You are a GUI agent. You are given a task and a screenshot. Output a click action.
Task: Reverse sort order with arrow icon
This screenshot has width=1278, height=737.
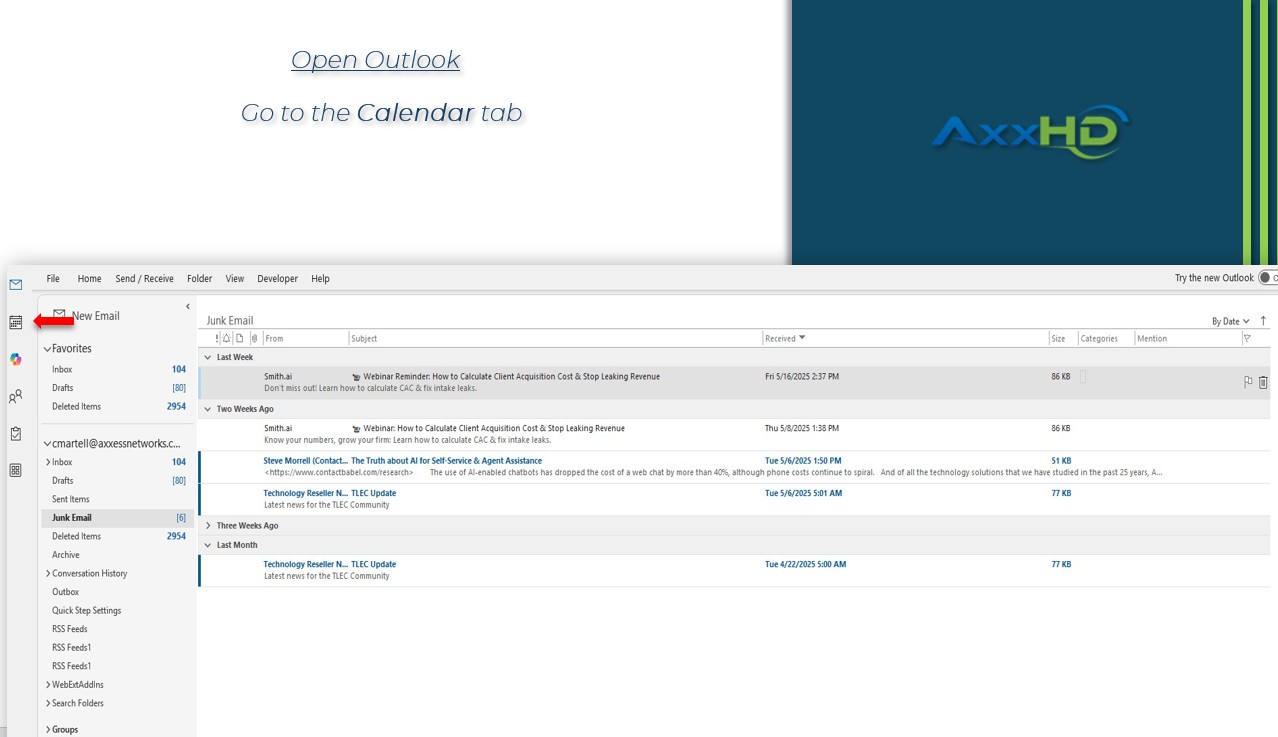[x=1264, y=321]
